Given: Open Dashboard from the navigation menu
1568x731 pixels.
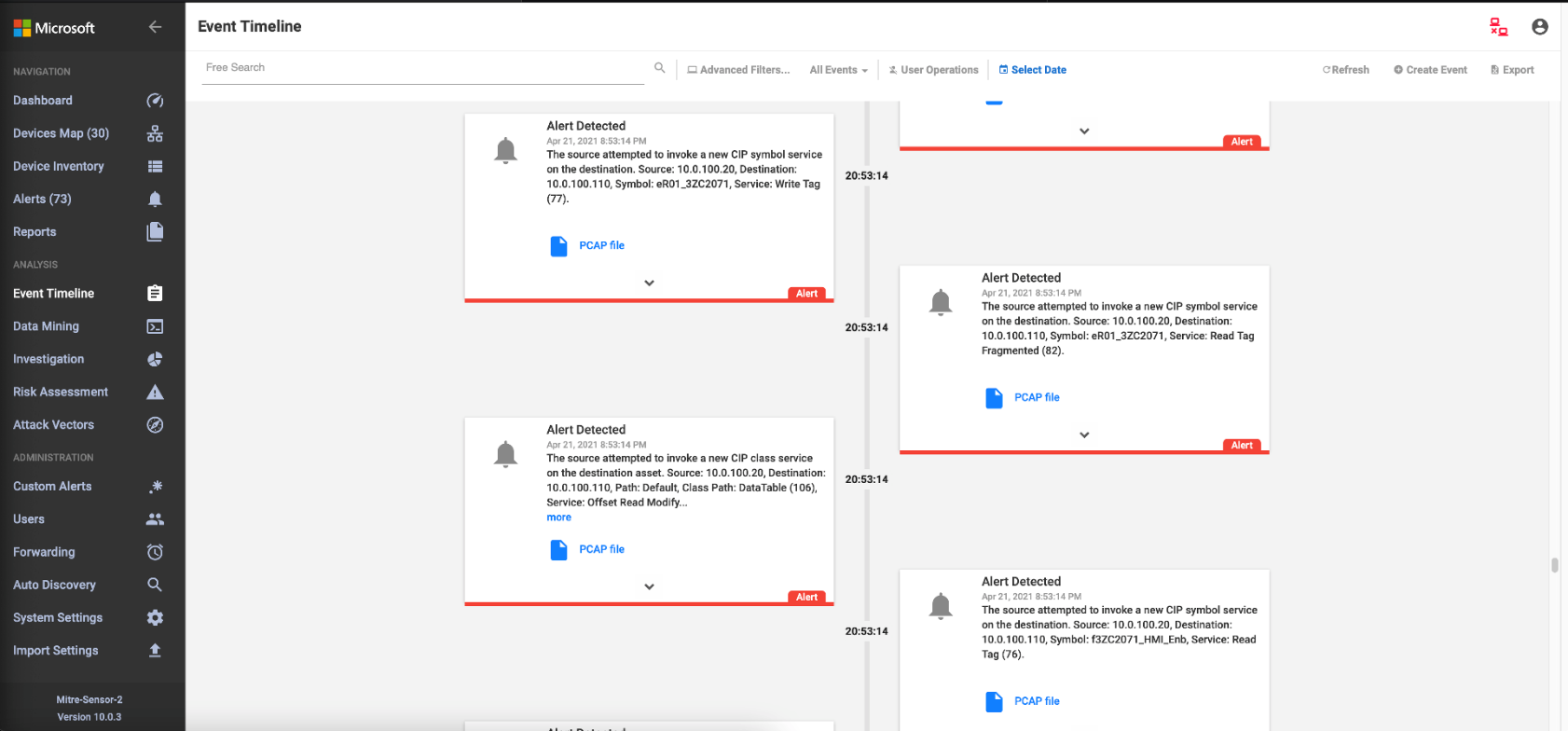Looking at the screenshot, I should [43, 101].
